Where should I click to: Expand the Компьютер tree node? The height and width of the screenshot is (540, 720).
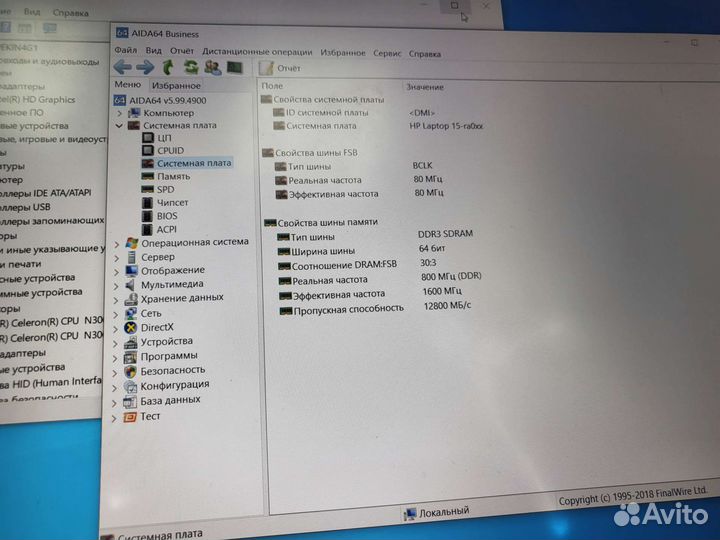[119, 113]
